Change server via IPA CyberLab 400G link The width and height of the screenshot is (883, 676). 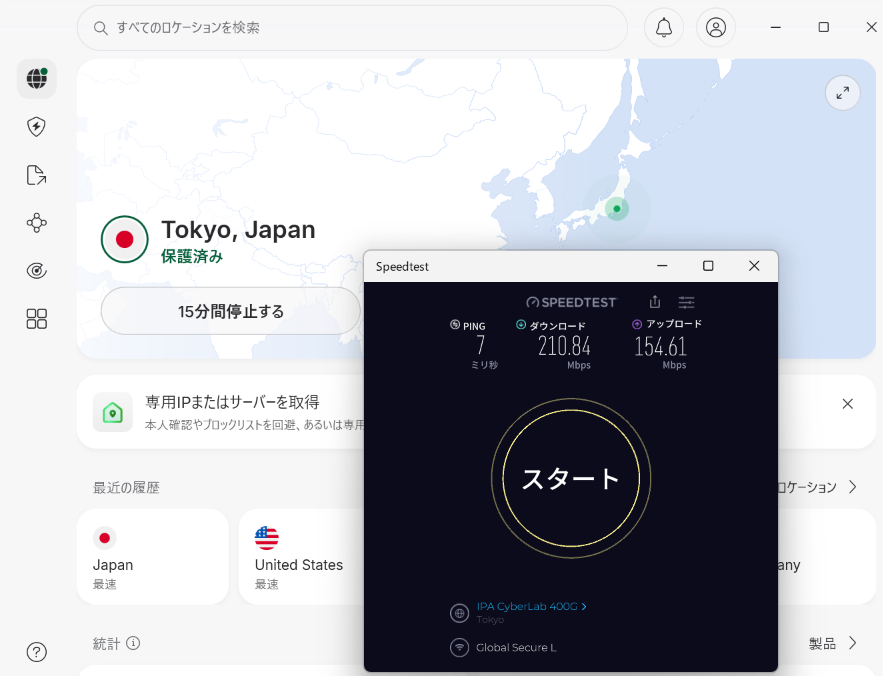click(527, 607)
